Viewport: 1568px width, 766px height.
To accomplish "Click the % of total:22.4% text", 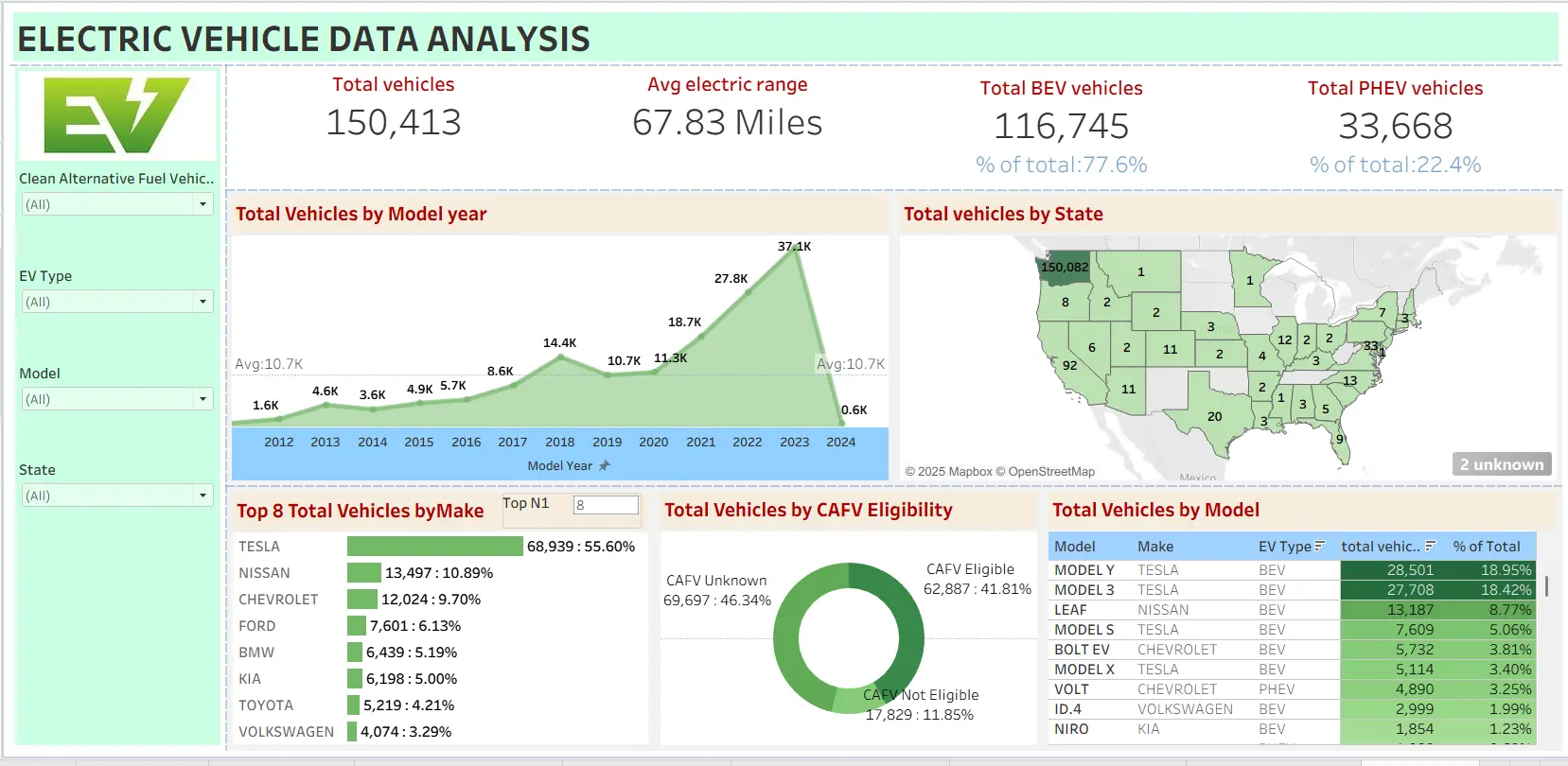I will [x=1396, y=165].
